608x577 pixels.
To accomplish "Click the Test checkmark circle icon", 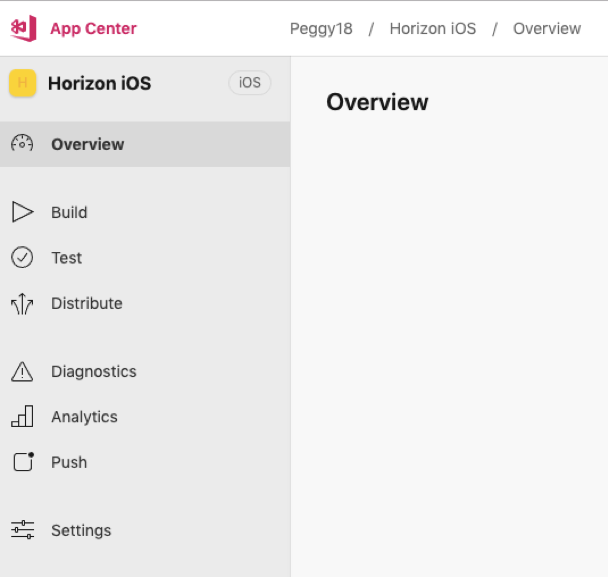I will 22,257.
